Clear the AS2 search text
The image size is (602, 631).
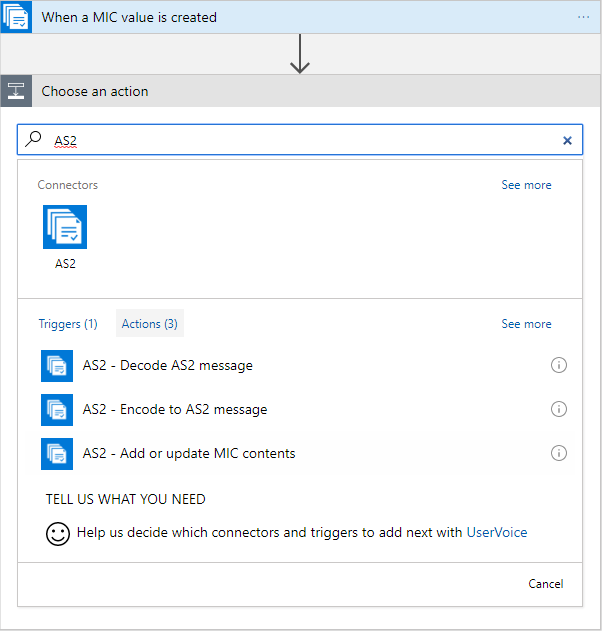[x=567, y=141]
